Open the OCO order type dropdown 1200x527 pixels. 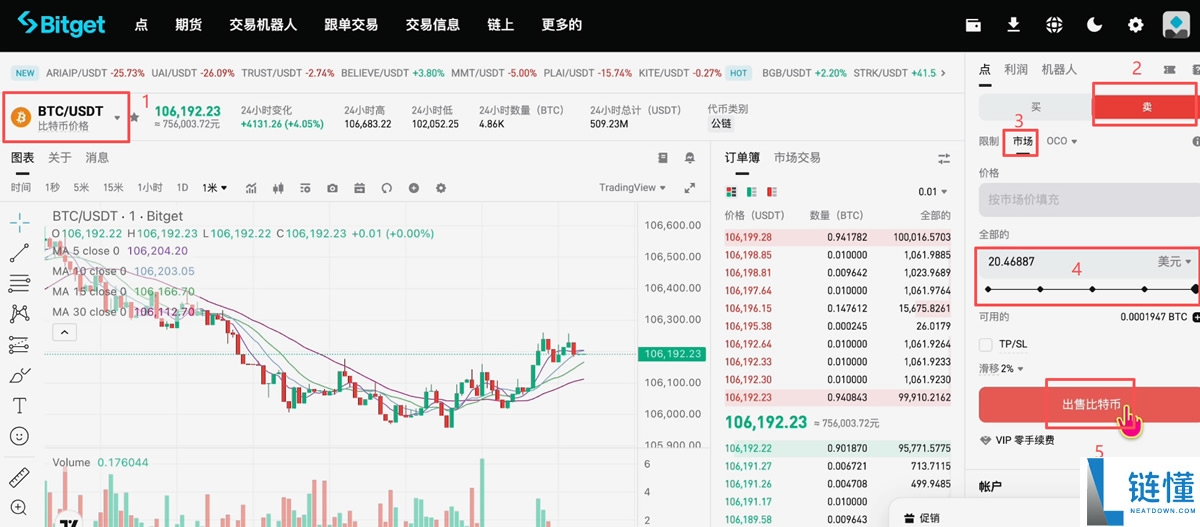(1062, 141)
